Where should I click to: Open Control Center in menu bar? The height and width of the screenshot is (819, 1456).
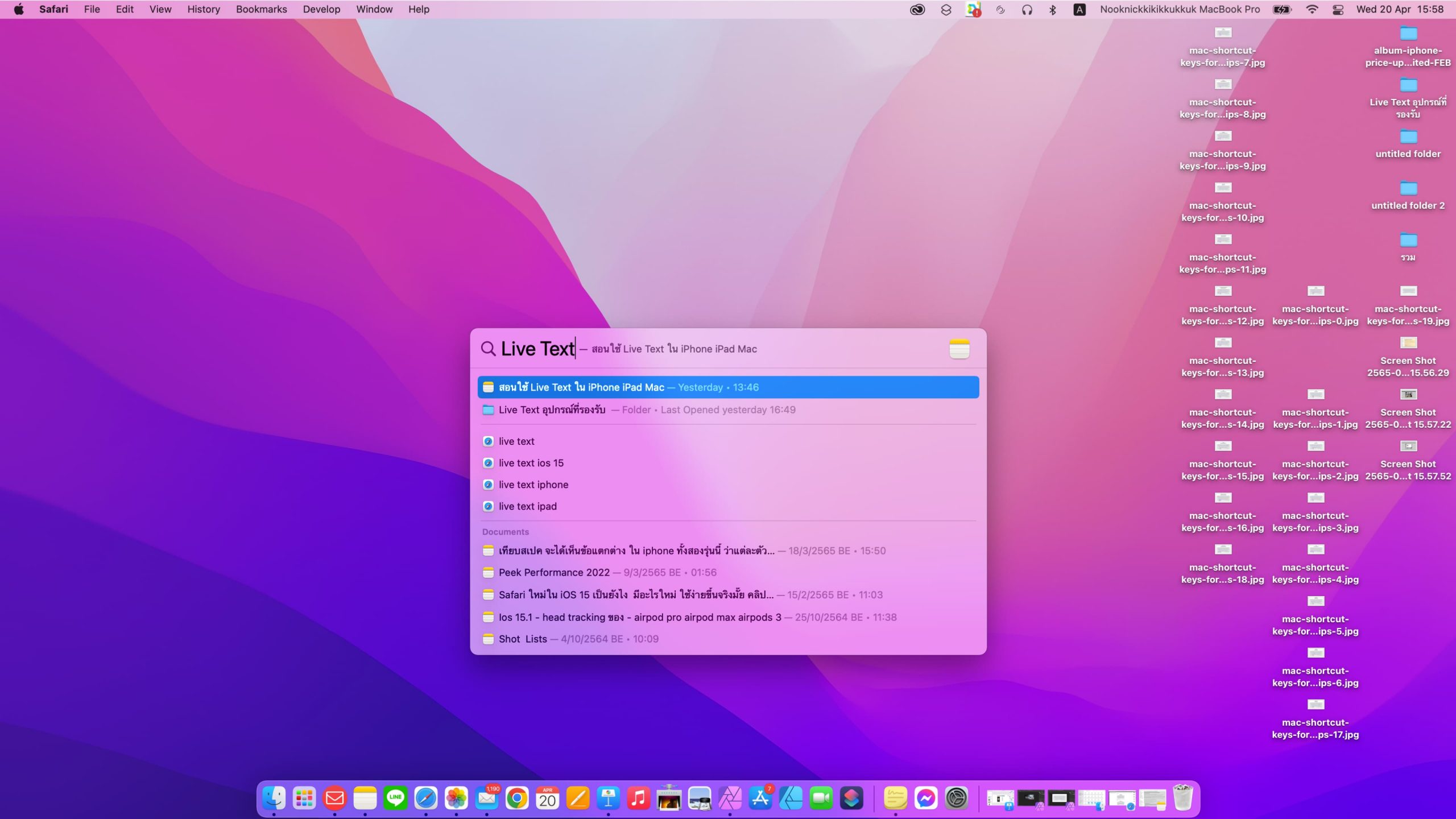pyautogui.click(x=1338, y=9)
